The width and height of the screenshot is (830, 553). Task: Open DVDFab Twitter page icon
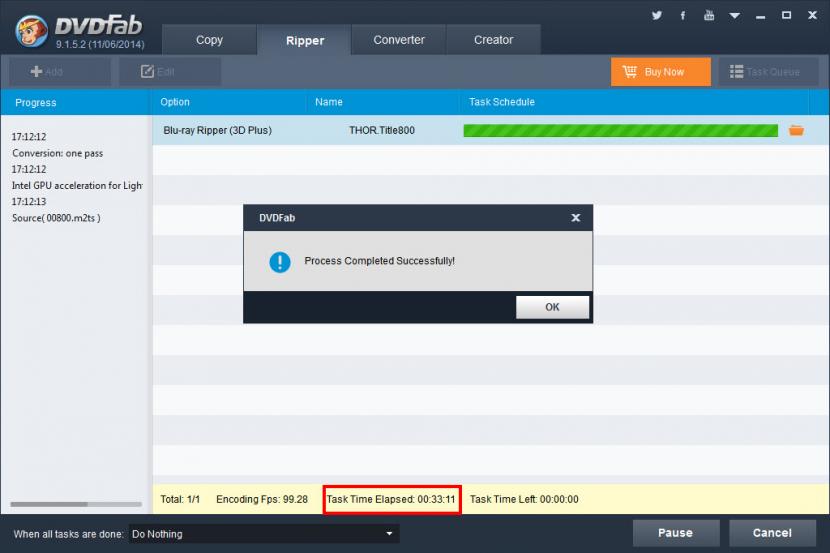(x=657, y=15)
